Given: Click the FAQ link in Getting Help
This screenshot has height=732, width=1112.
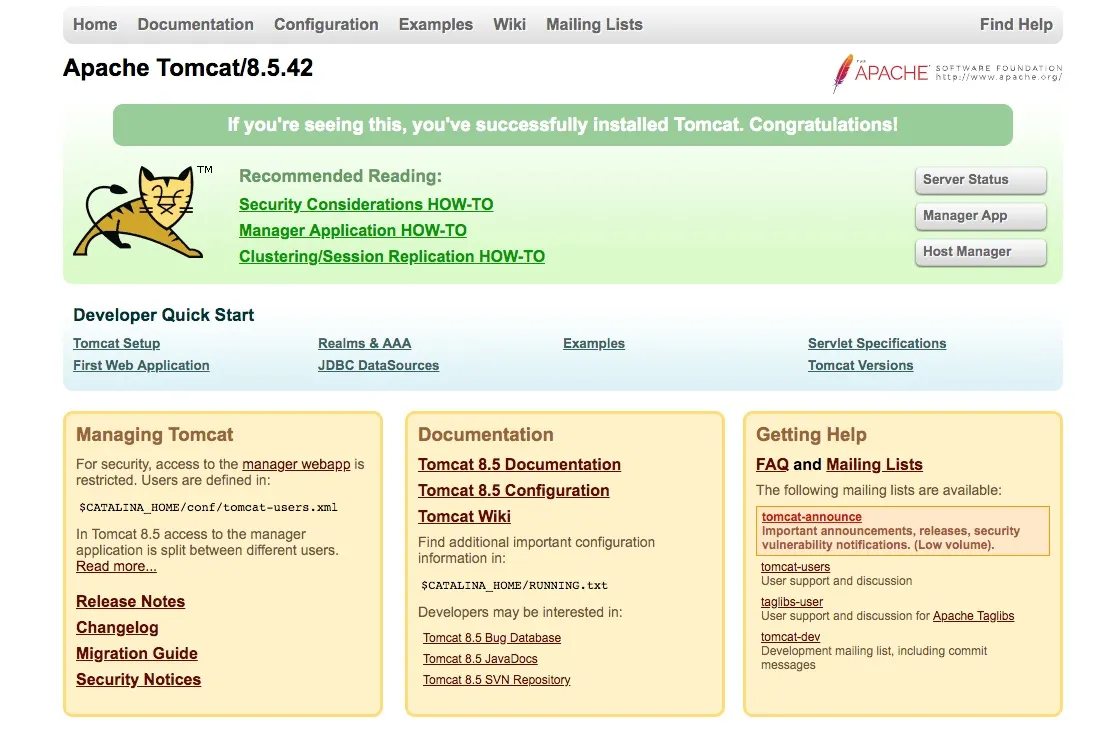Looking at the screenshot, I should coord(772,465).
